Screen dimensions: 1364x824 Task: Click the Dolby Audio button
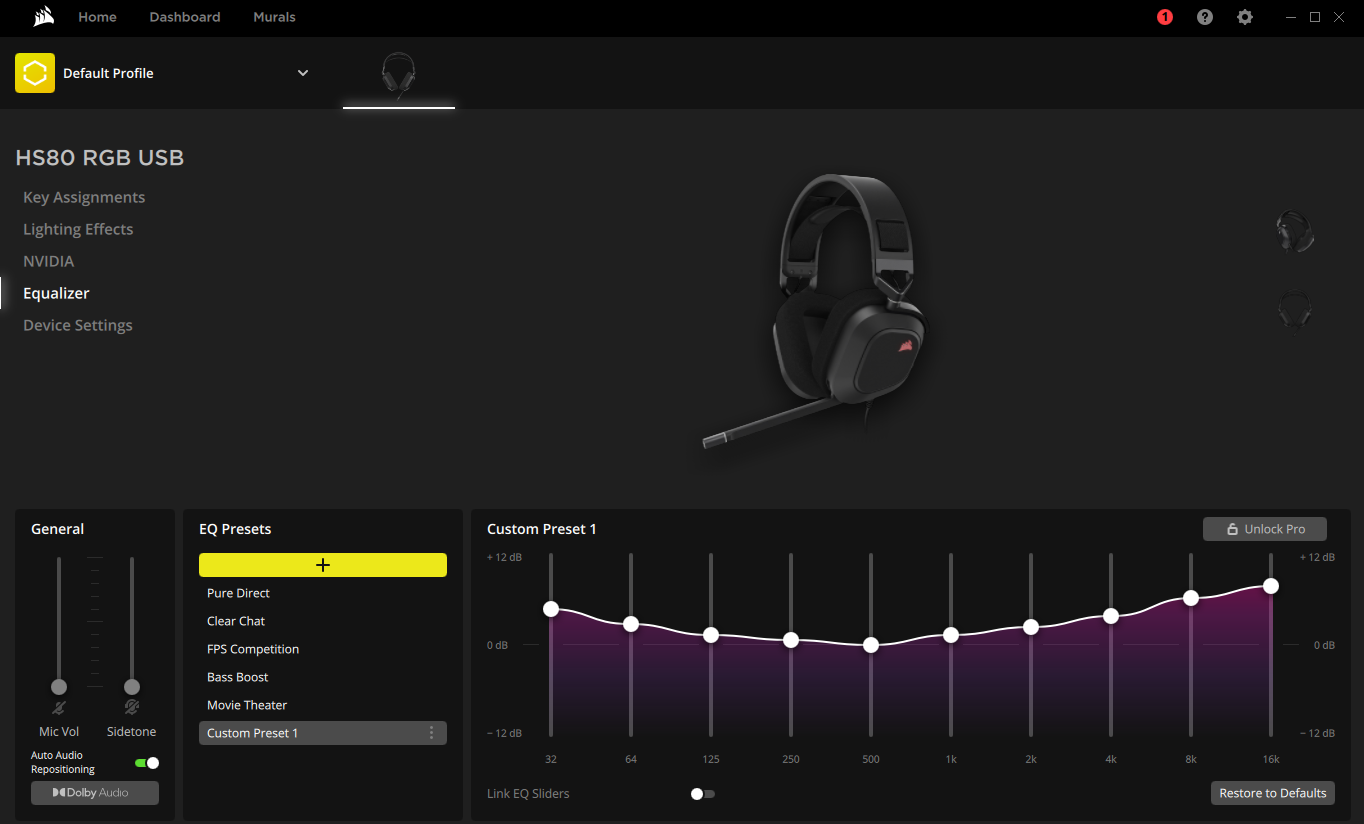pos(95,793)
